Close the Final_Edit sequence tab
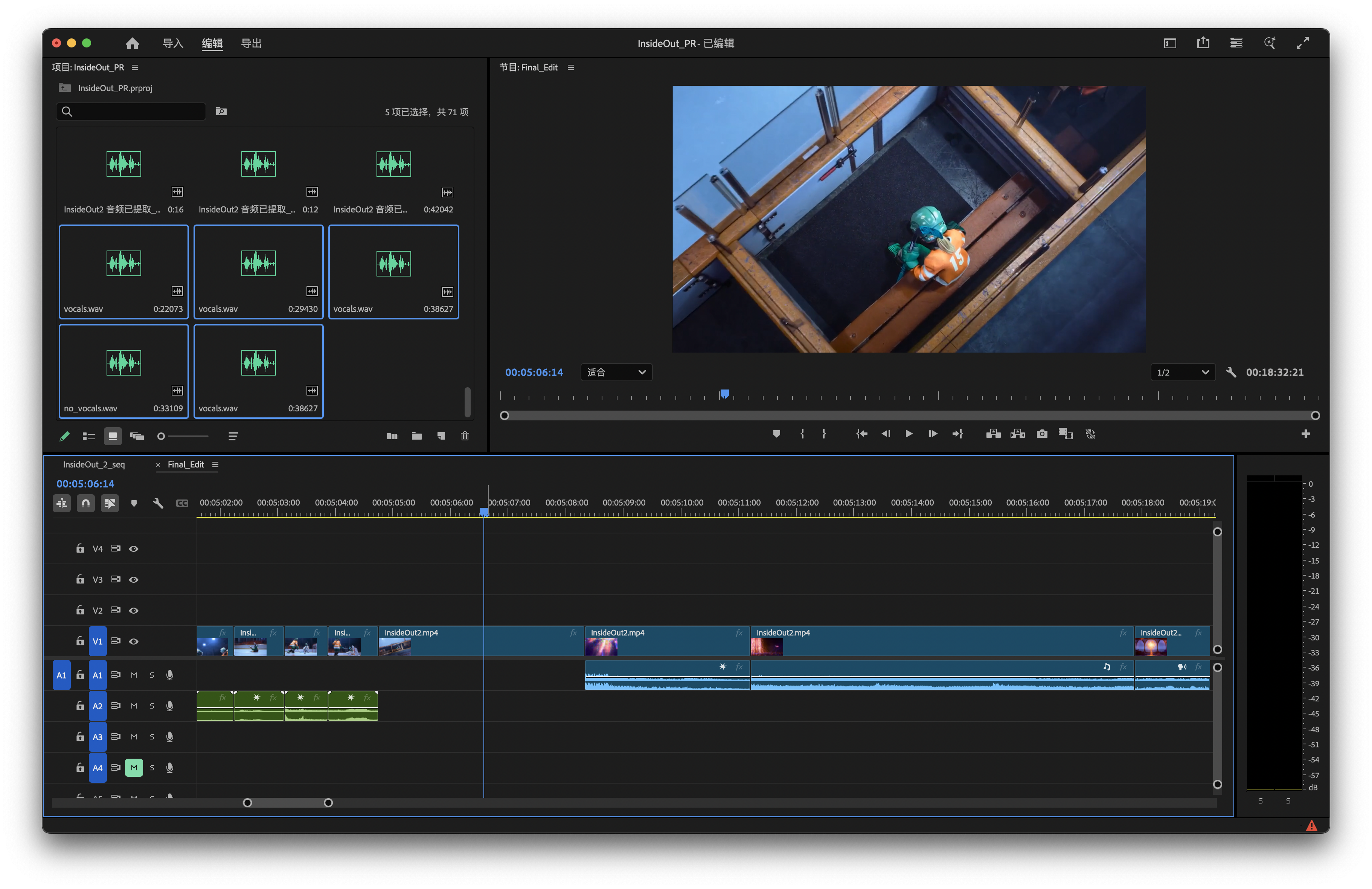Image resolution: width=1372 pixels, height=889 pixels. 158,465
